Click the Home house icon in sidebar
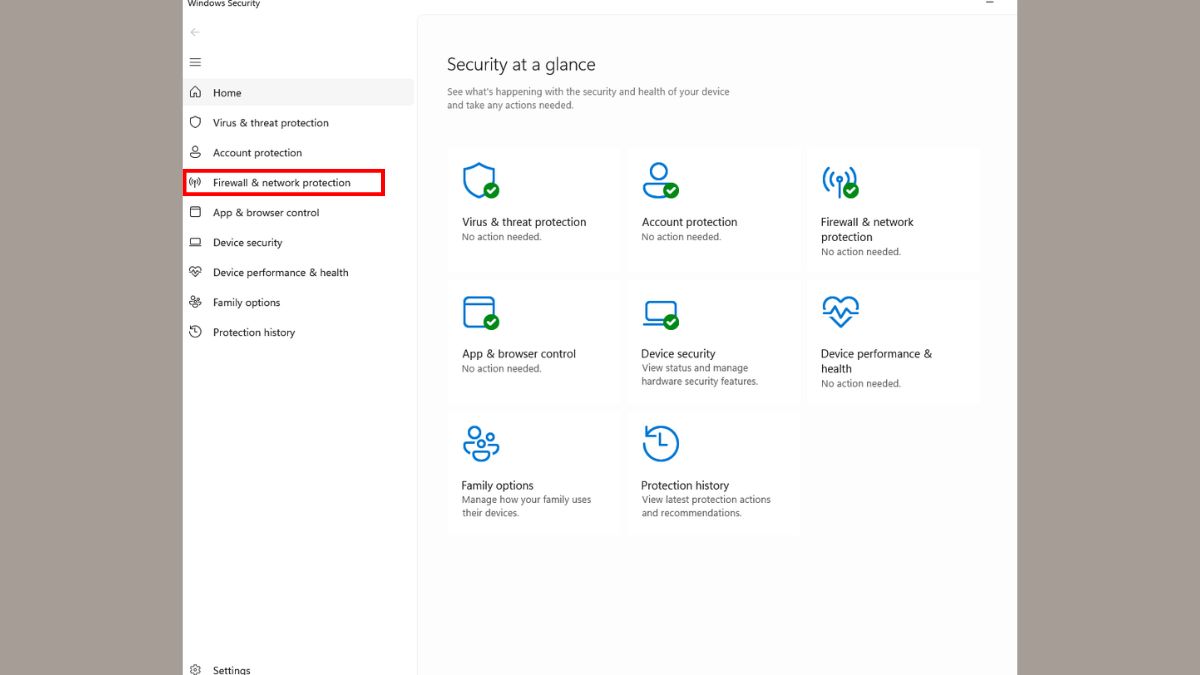Image resolution: width=1200 pixels, height=675 pixels. coord(195,92)
